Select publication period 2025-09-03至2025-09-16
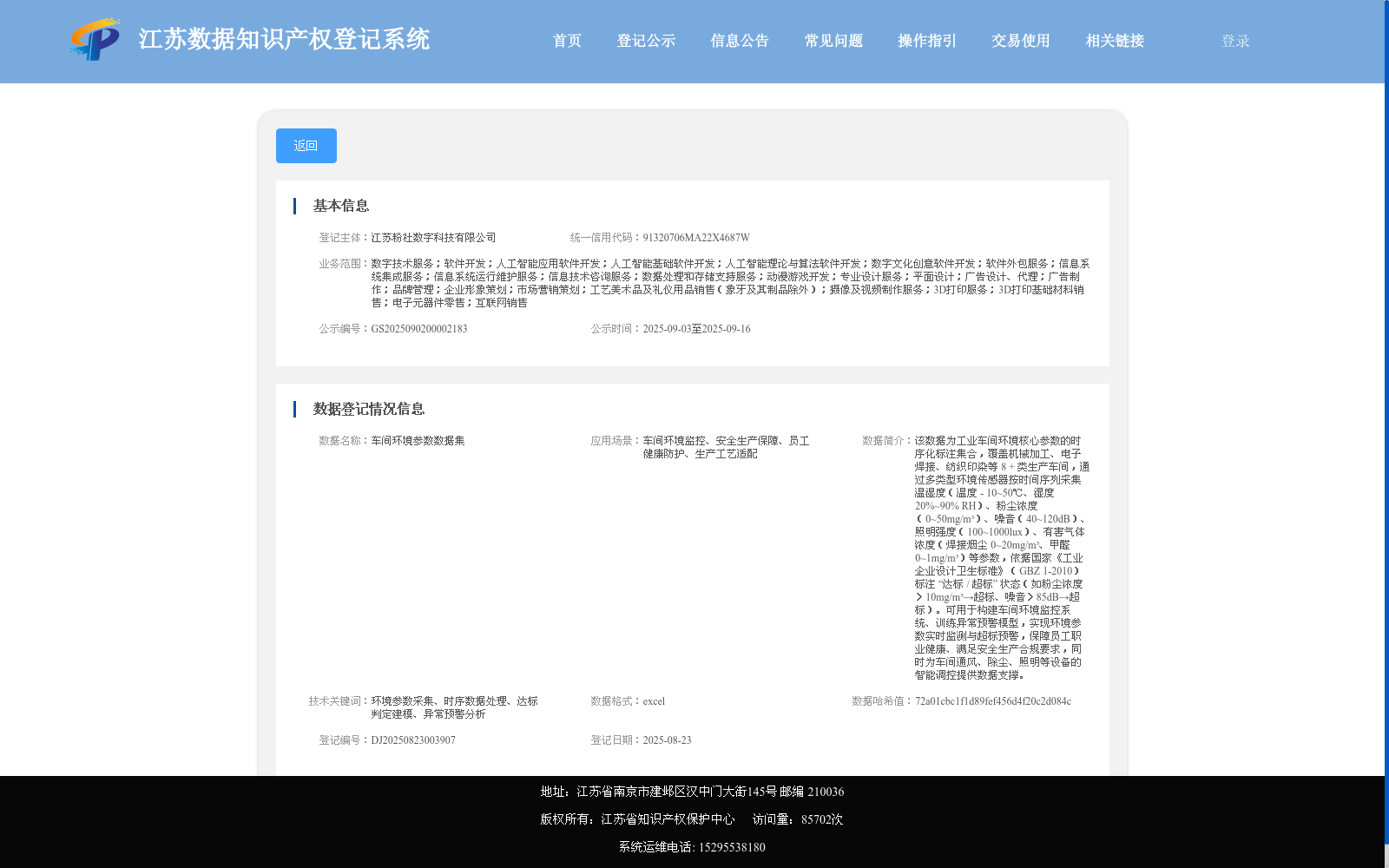This screenshot has height=868, width=1389. click(696, 329)
